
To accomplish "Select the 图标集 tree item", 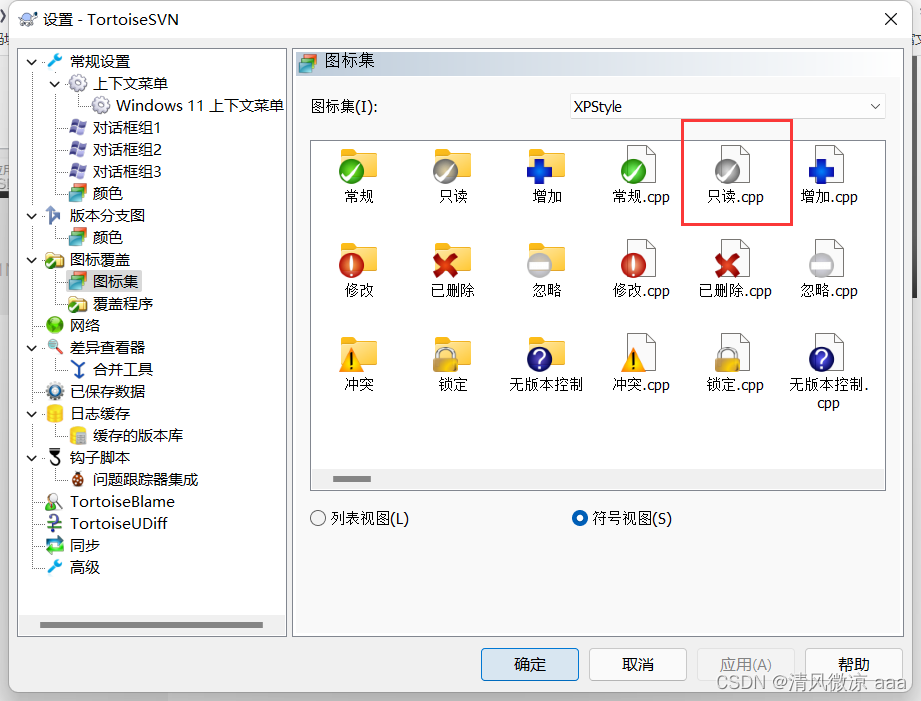I will (x=115, y=281).
